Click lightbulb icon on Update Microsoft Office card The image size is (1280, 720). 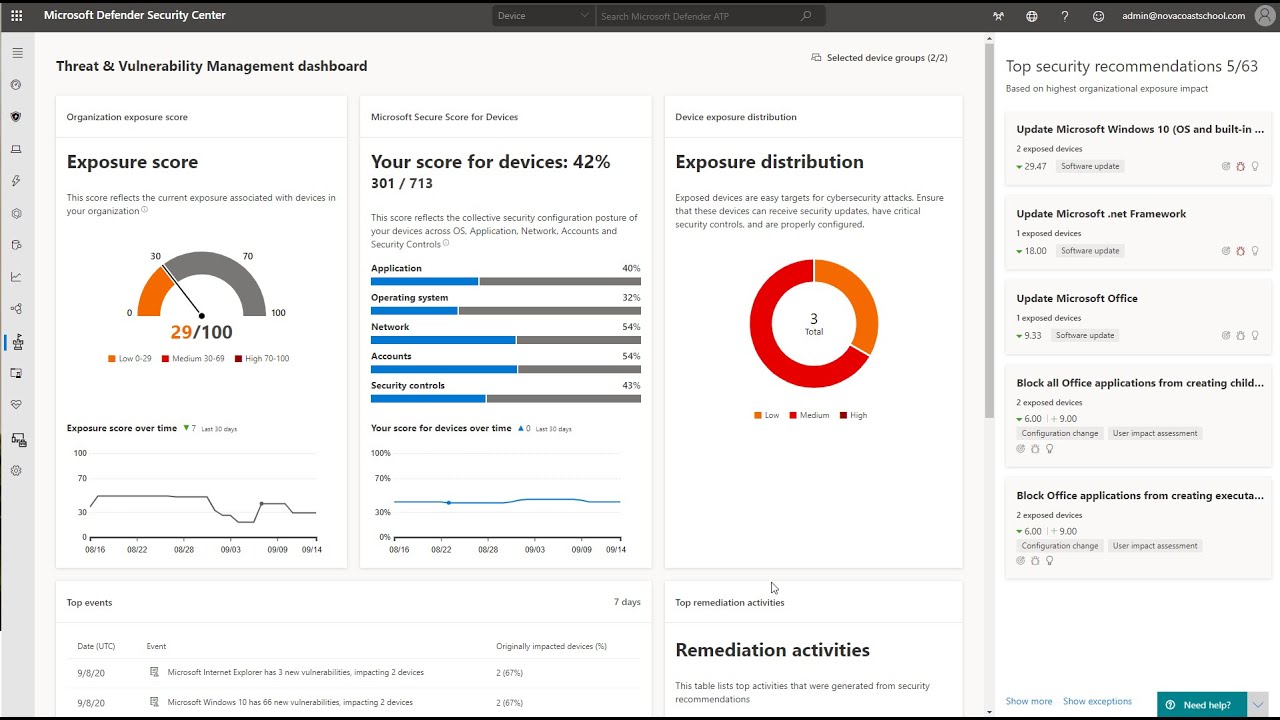(1255, 336)
